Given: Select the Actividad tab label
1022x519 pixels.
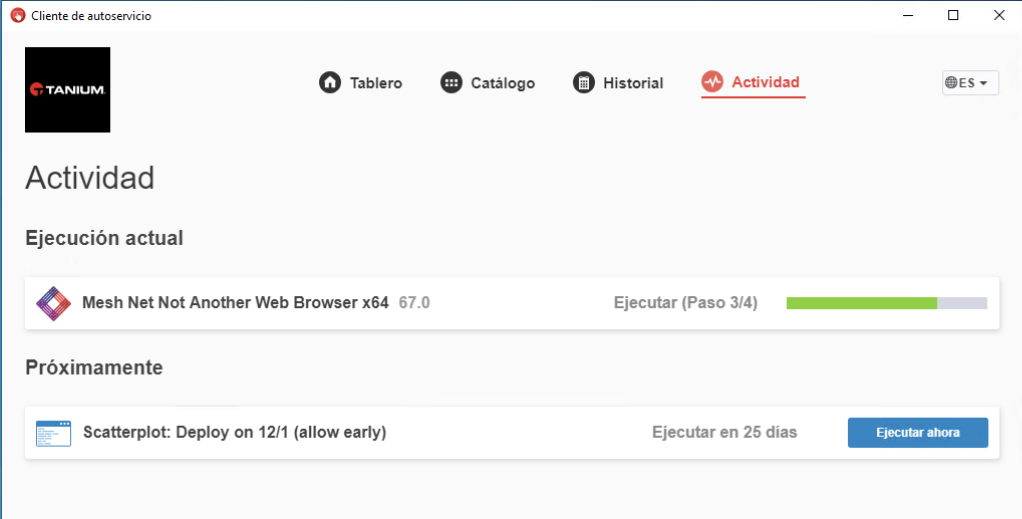Looking at the screenshot, I should click(765, 82).
